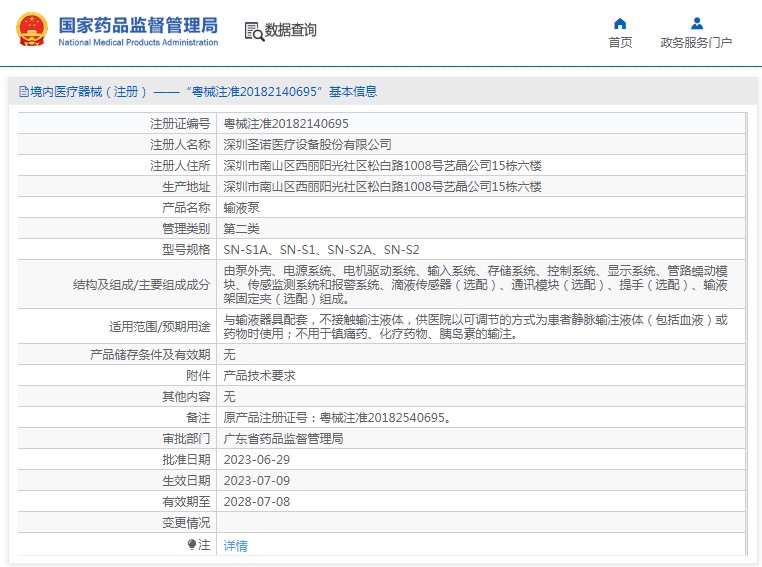Click the model spec SN-S1A, SN-S1 cell
762x567 pixels.
pyautogui.click(x=321, y=250)
